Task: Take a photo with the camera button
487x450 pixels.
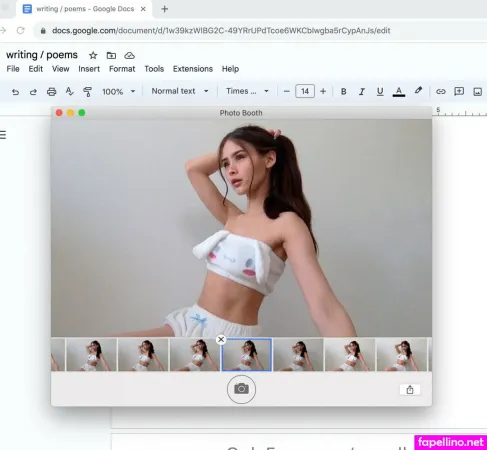Action: (x=241, y=389)
